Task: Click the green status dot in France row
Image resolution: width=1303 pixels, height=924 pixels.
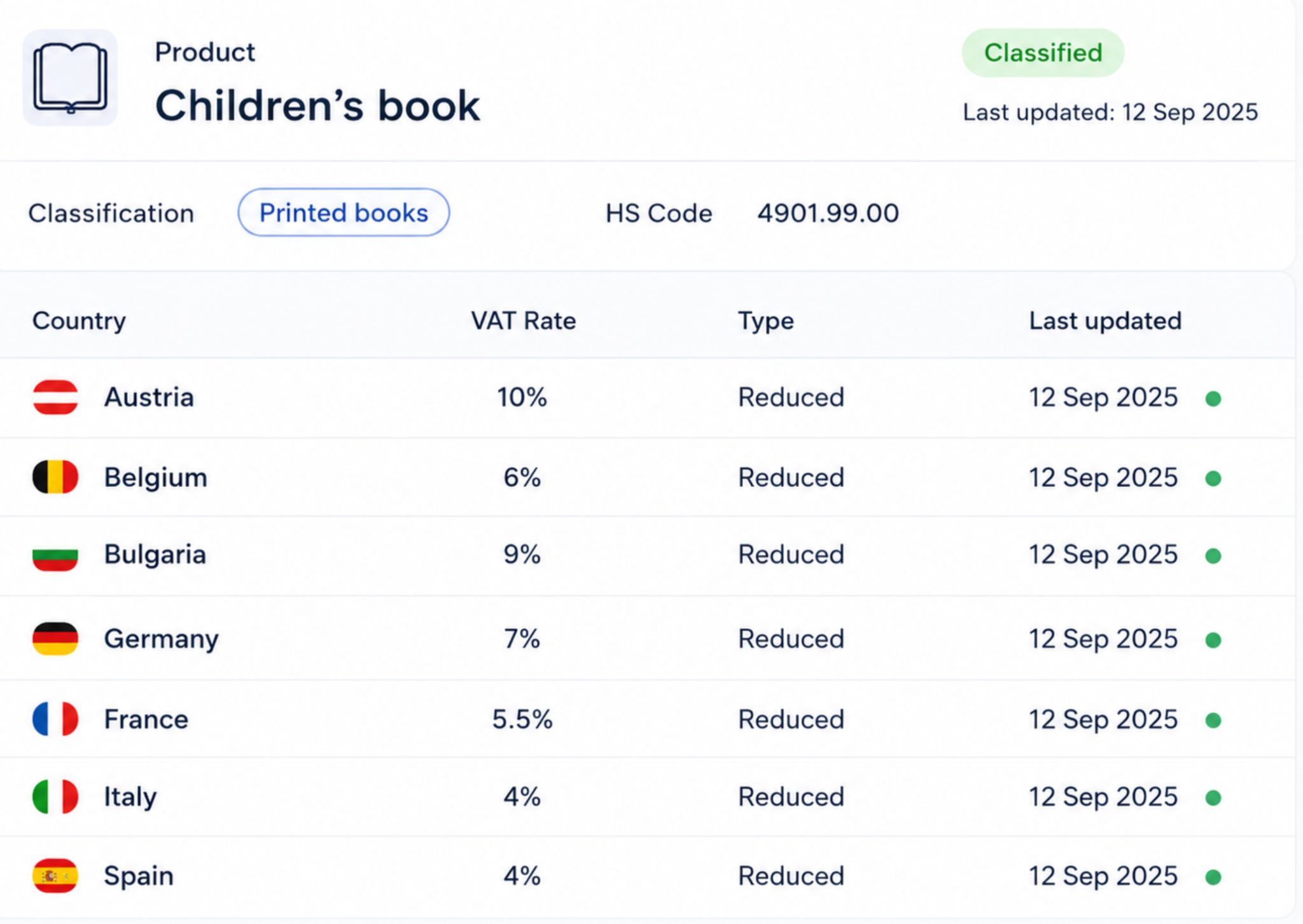Action: click(x=1213, y=721)
